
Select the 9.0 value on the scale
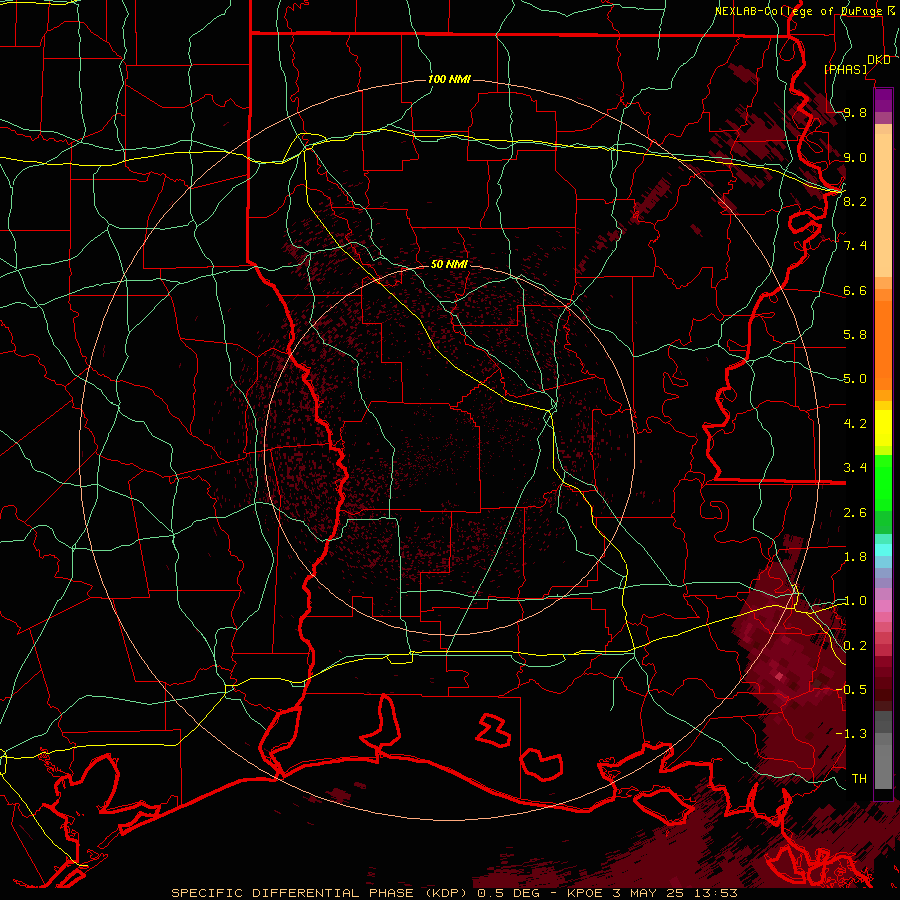tap(855, 157)
